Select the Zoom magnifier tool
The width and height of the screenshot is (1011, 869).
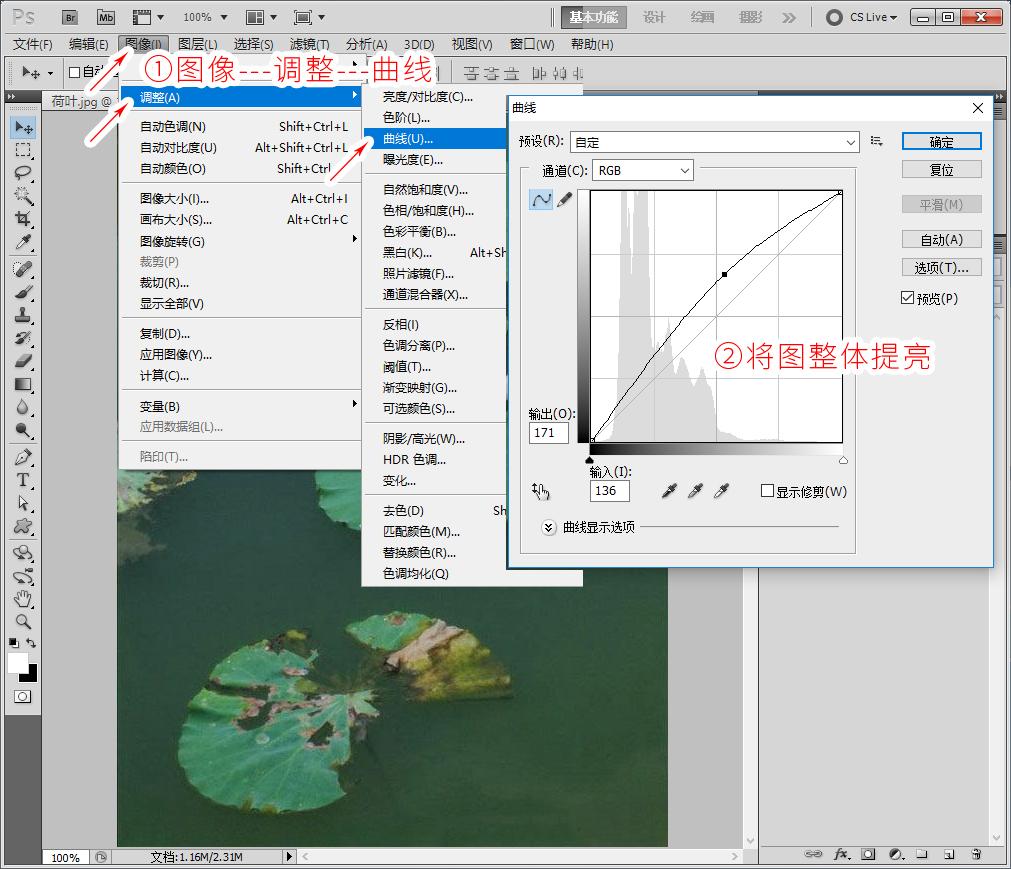(x=23, y=622)
